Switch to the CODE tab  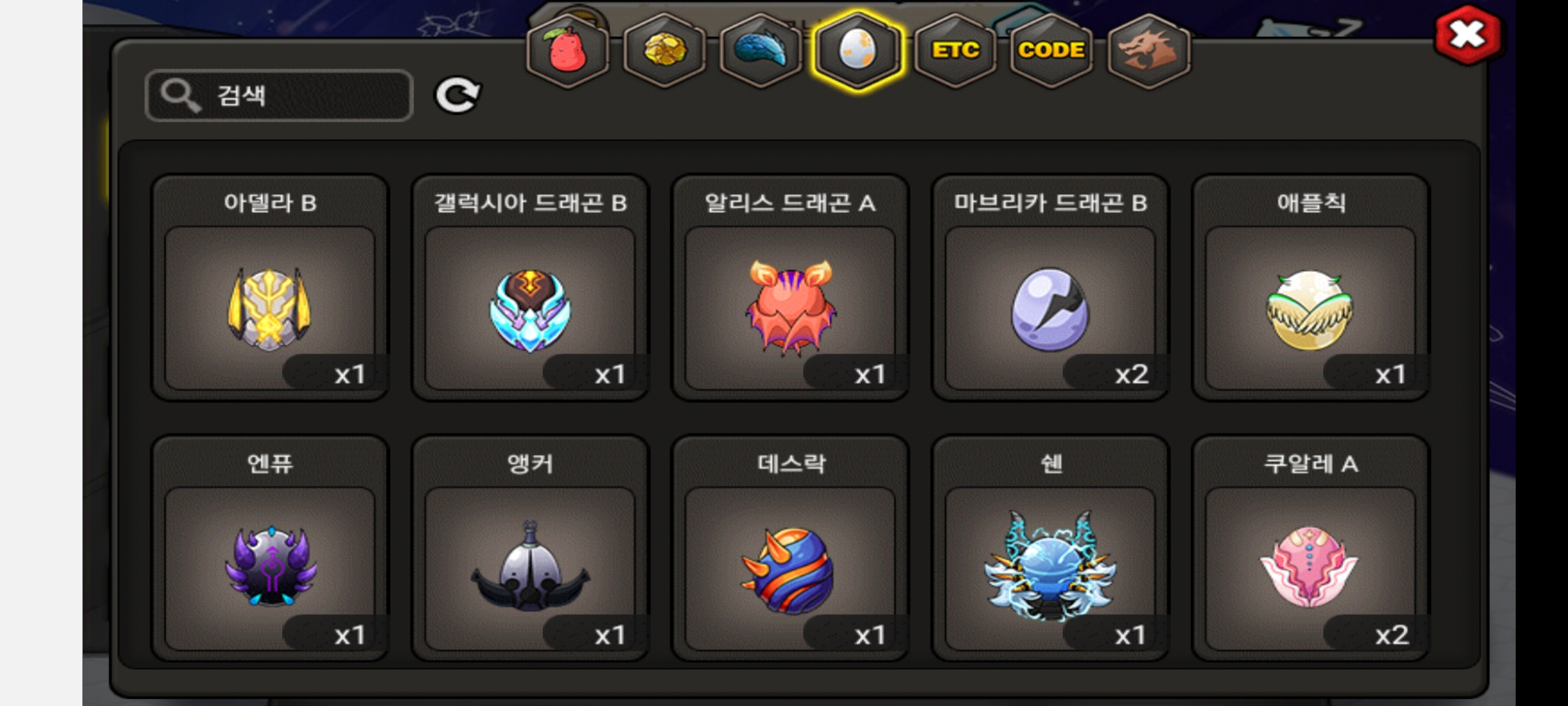1051,50
